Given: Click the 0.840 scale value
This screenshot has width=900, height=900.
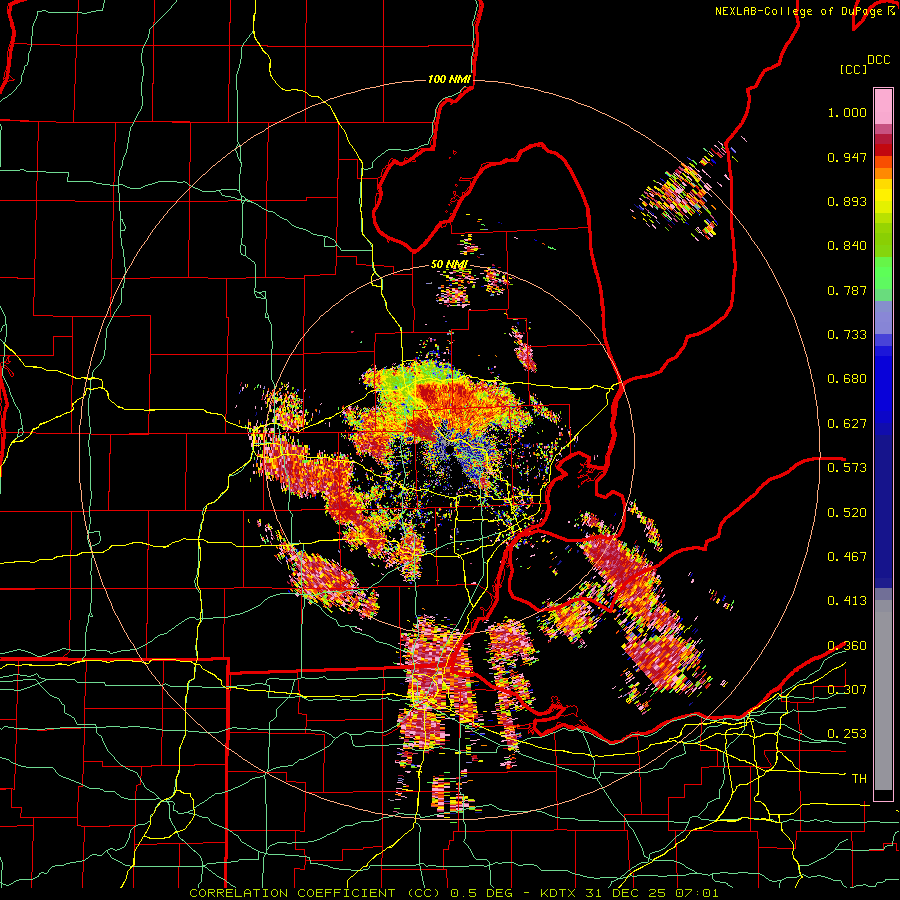Looking at the screenshot, I should coord(847,246).
